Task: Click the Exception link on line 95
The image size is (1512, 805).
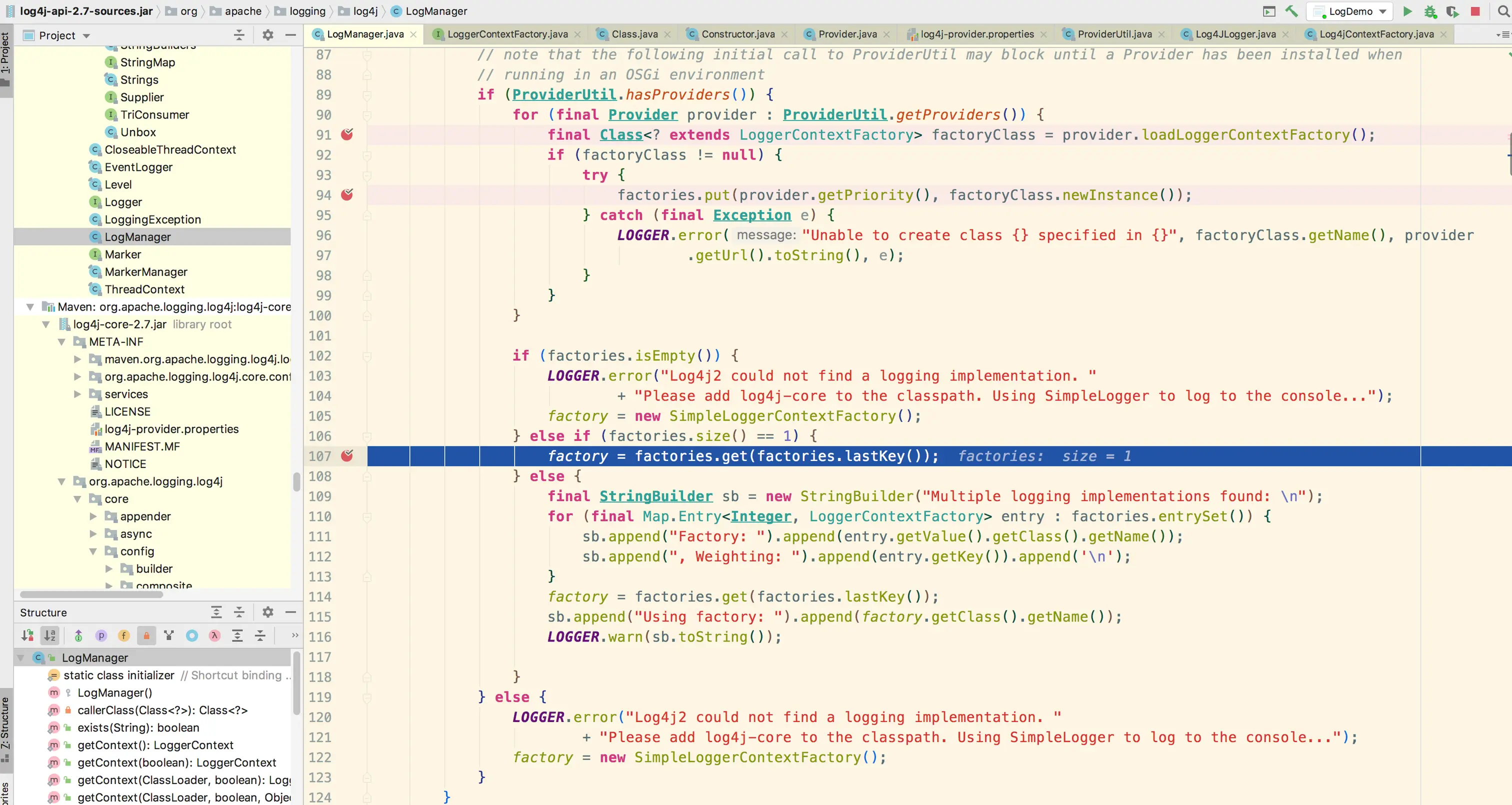Action: pos(752,215)
